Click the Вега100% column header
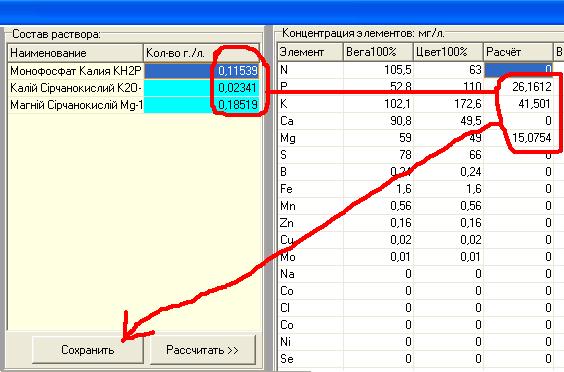 [x=378, y=52]
